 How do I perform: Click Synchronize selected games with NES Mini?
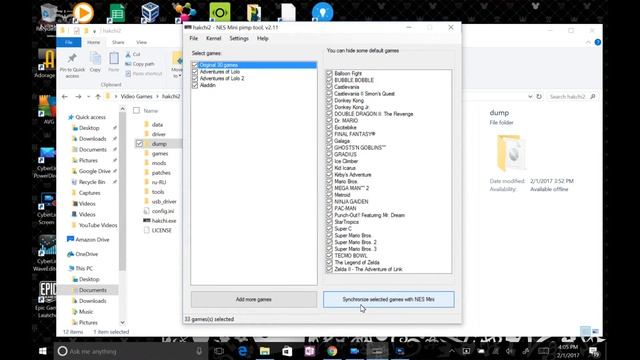pos(389,300)
